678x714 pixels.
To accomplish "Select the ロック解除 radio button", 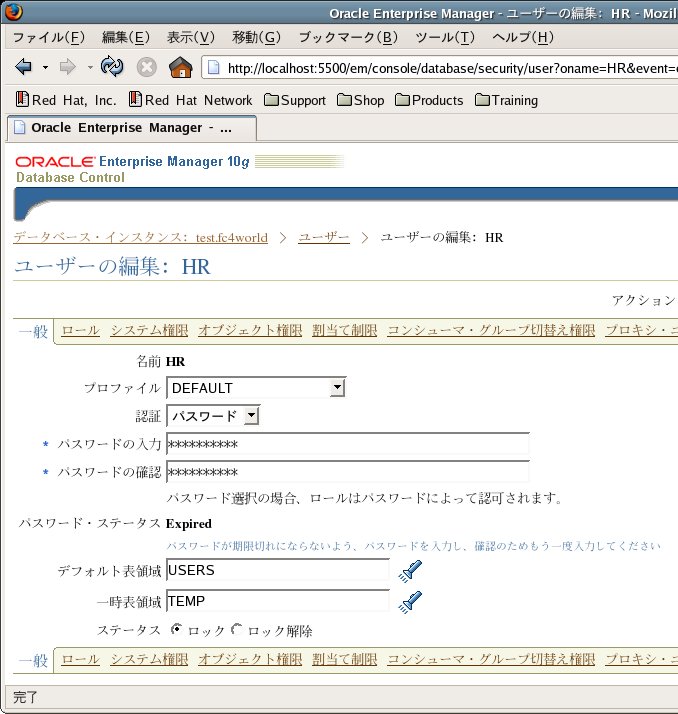I will 236,629.
